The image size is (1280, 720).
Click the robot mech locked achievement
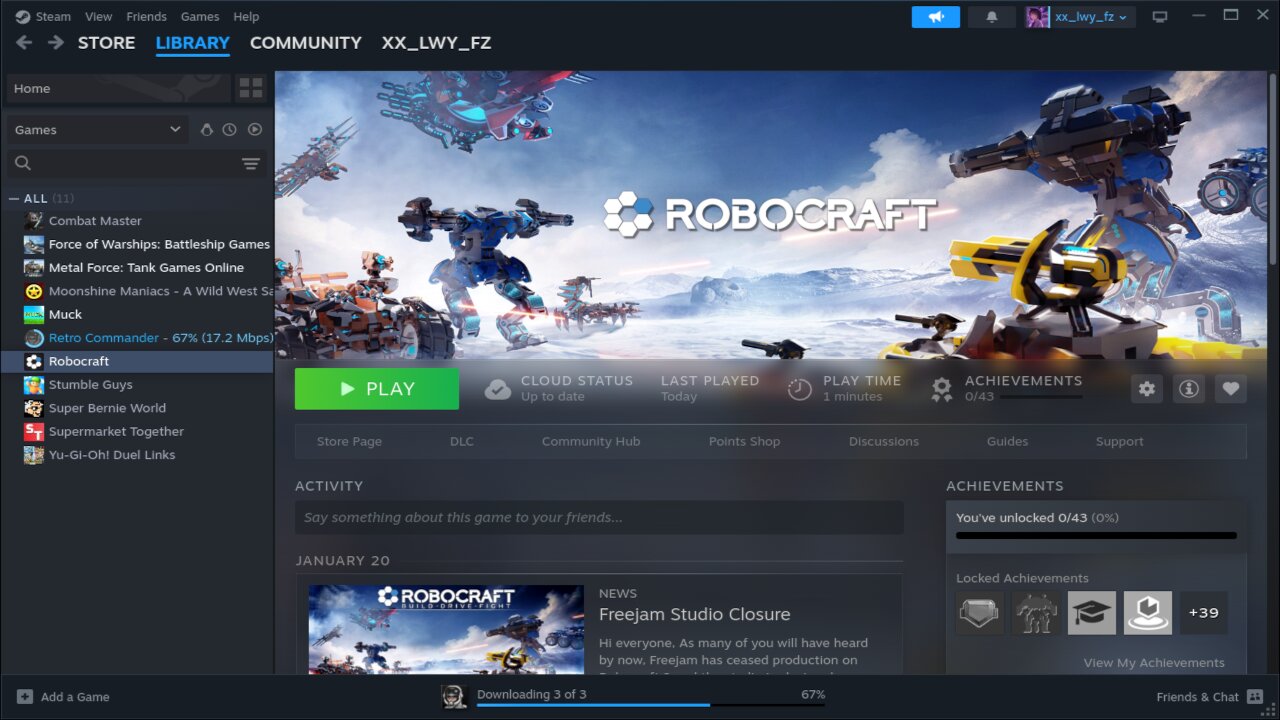point(1036,613)
